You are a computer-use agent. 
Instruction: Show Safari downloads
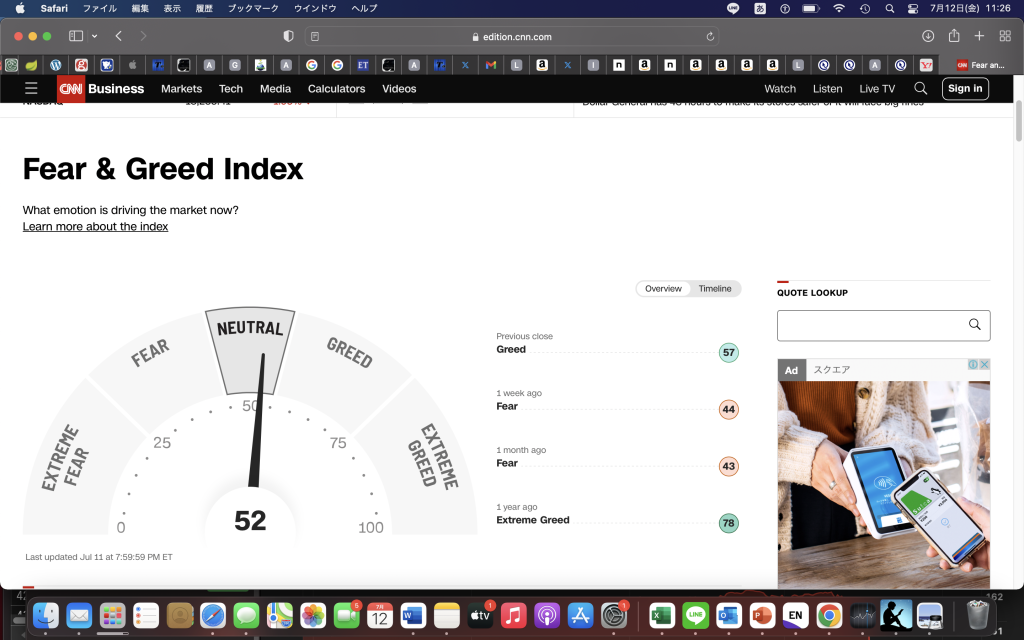[928, 36]
